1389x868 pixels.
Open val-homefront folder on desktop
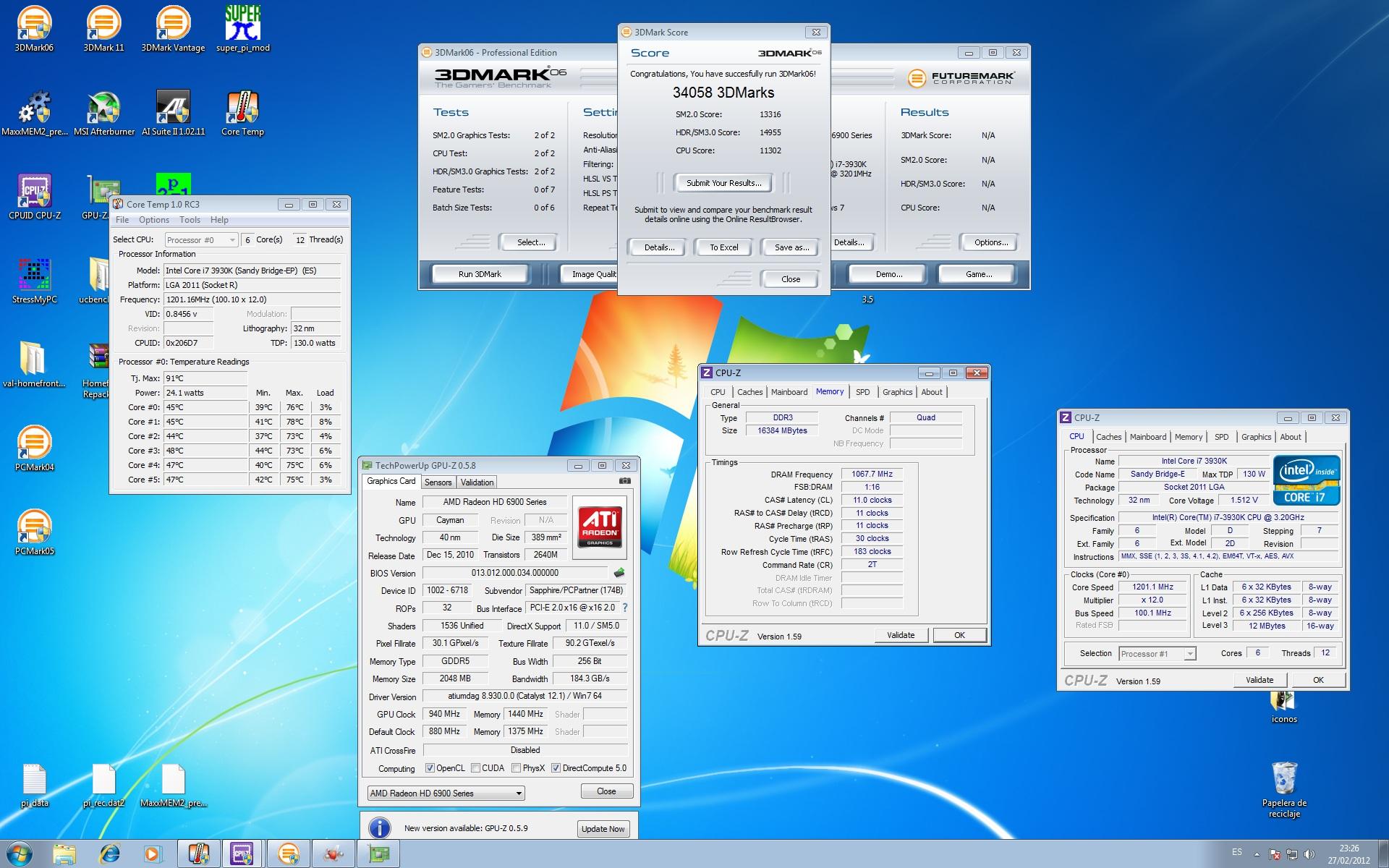tap(34, 365)
